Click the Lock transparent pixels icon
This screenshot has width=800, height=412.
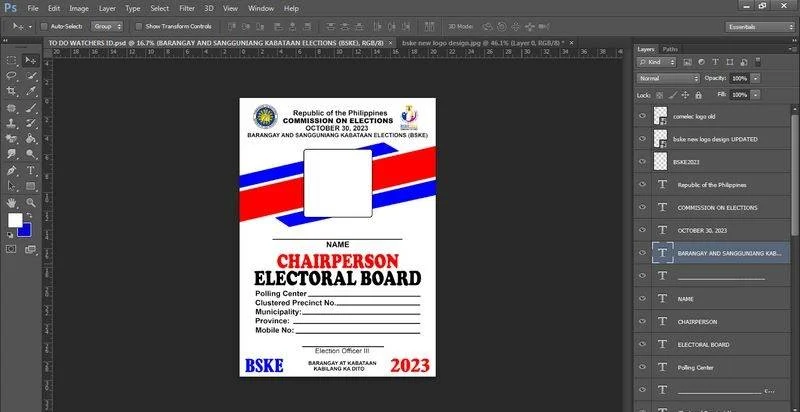tap(659, 95)
